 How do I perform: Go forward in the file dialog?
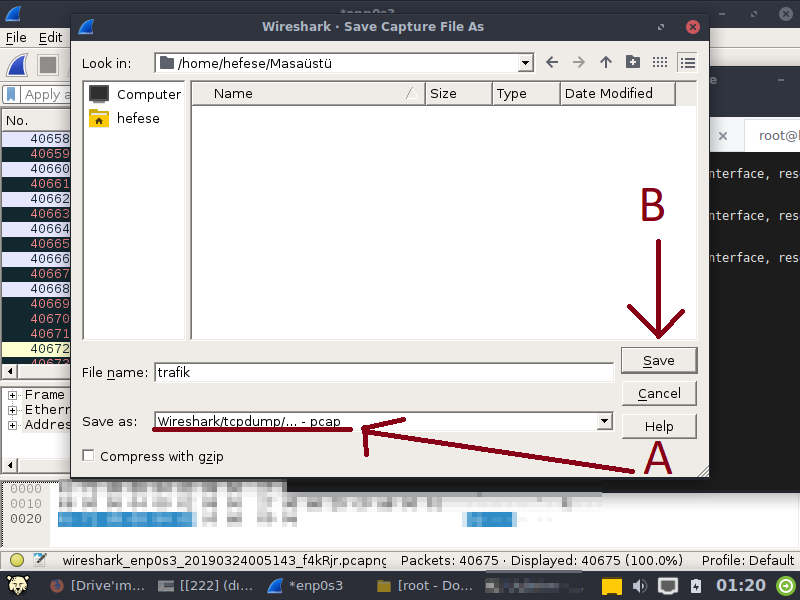(x=579, y=63)
